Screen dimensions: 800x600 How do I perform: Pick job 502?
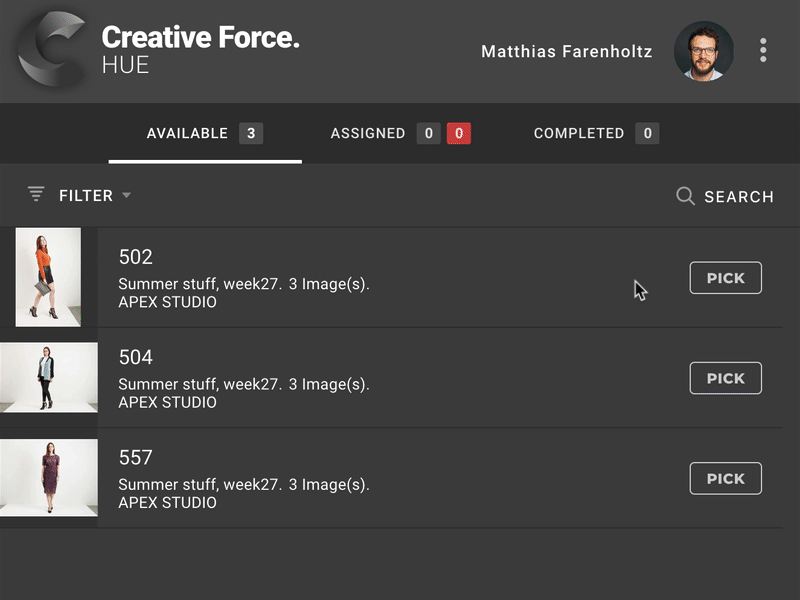coord(725,278)
